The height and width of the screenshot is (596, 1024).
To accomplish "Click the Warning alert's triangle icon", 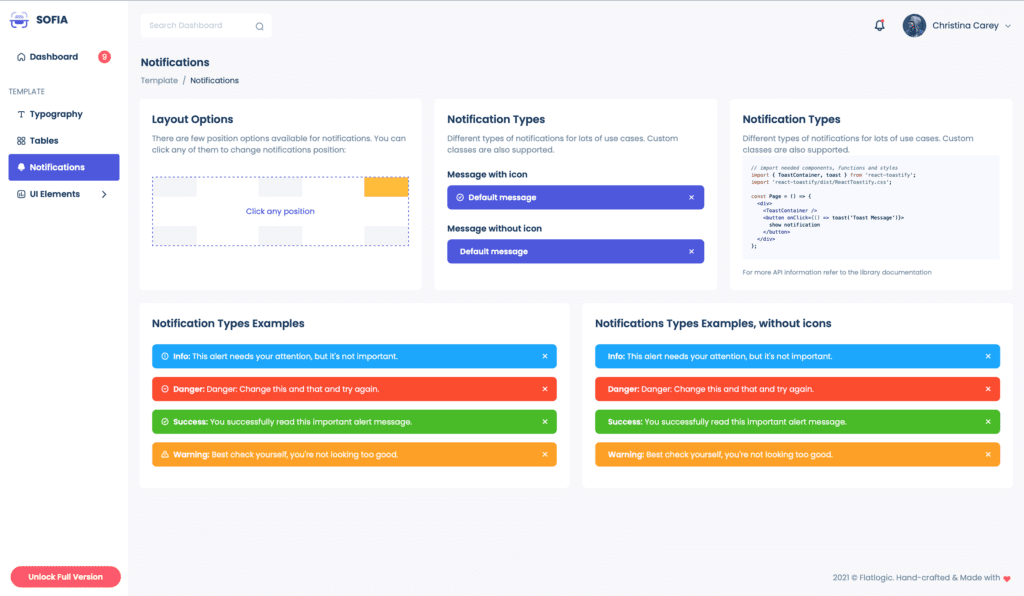I will coord(165,454).
